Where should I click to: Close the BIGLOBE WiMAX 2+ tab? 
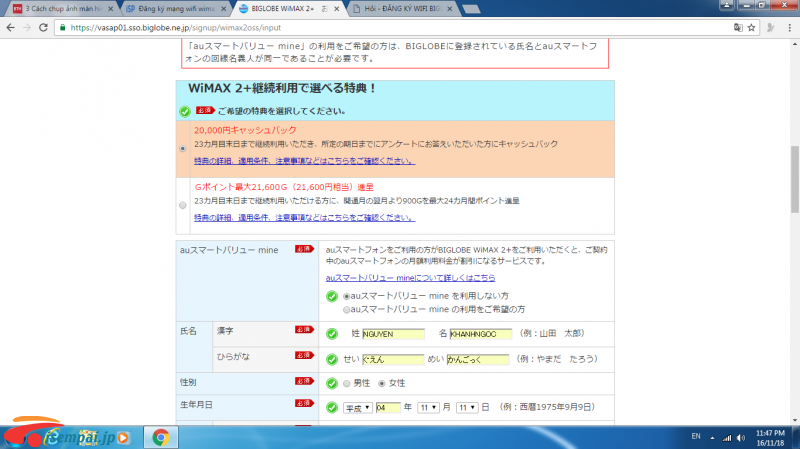click(x=337, y=9)
